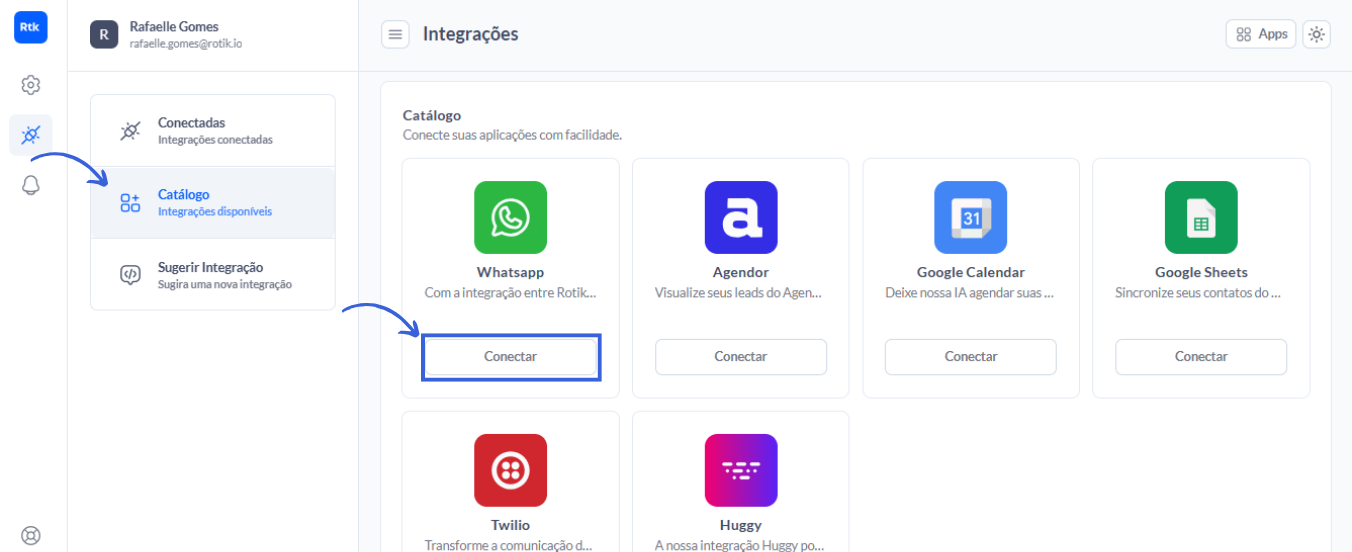Click the Huggy logo icon
1352x552 pixels.
[x=741, y=470]
